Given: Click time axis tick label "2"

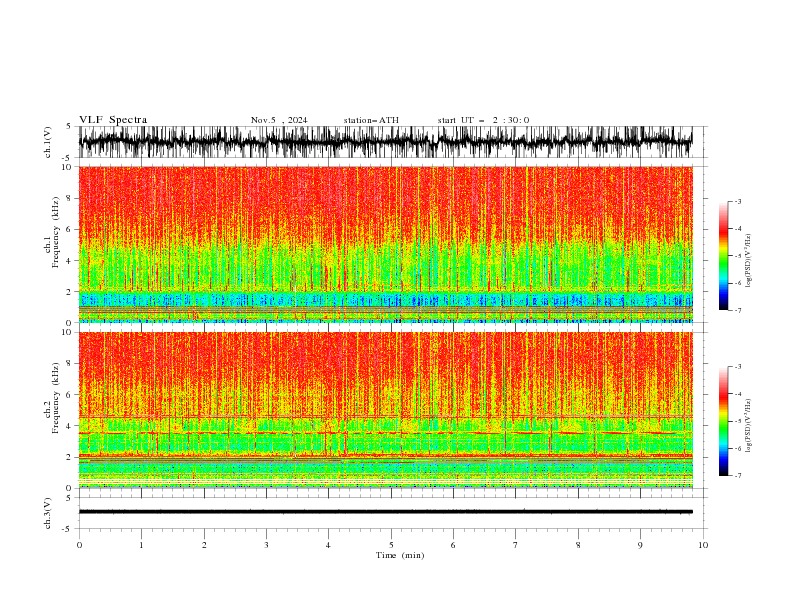Looking at the screenshot, I should click(x=204, y=545).
